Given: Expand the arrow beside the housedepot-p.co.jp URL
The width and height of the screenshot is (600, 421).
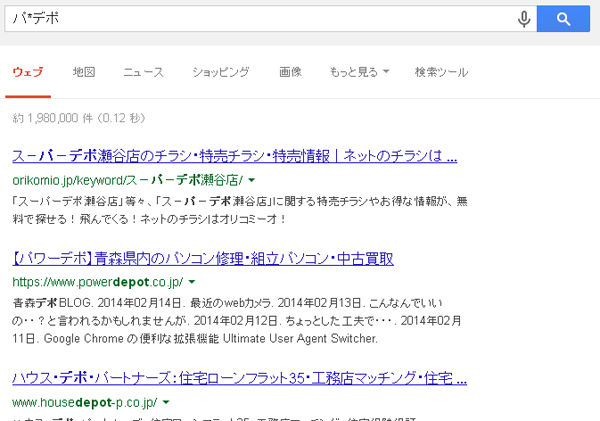Looking at the screenshot, I should tap(166, 402).
